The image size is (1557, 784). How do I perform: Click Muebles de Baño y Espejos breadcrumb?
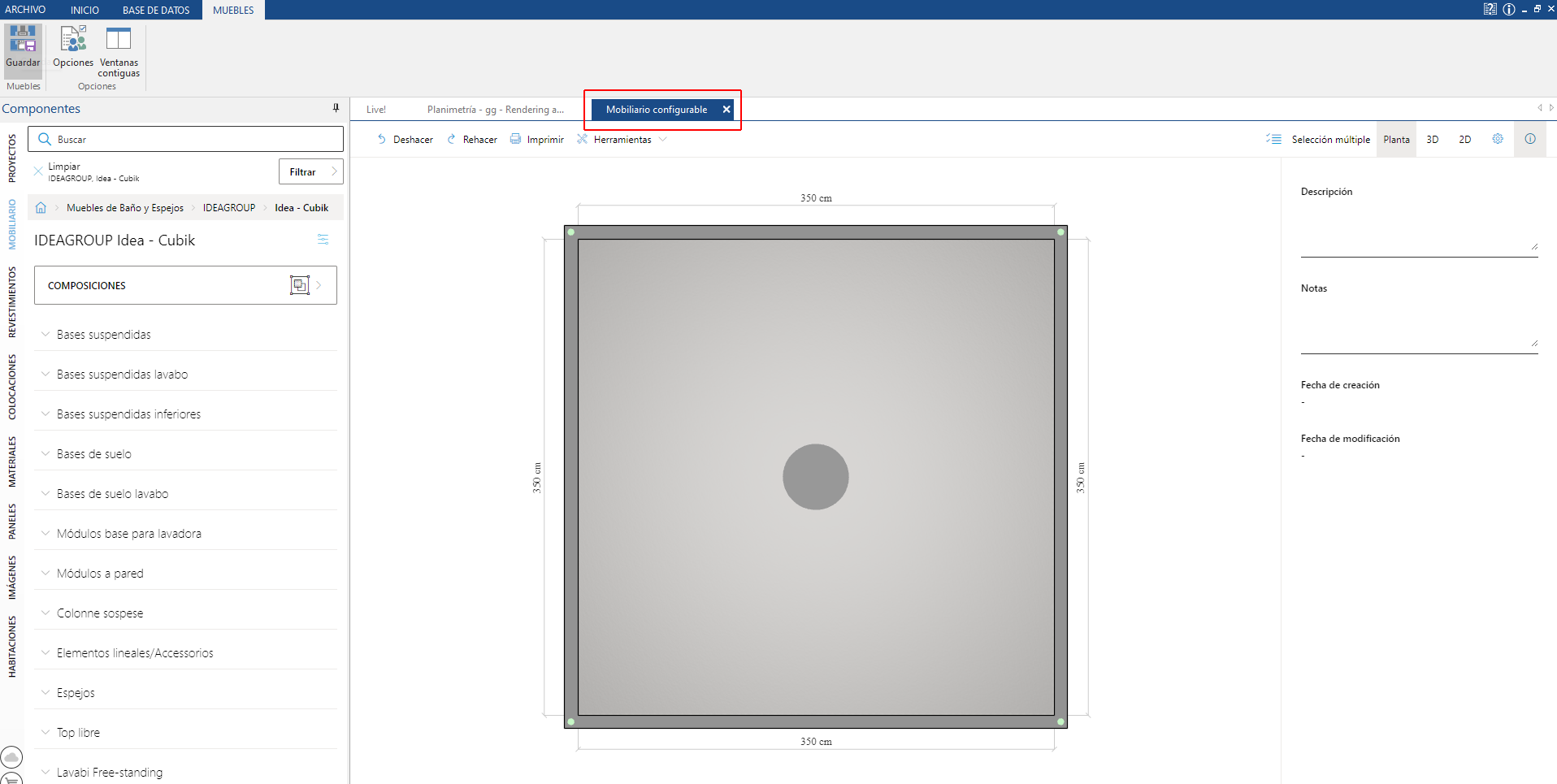[125, 208]
